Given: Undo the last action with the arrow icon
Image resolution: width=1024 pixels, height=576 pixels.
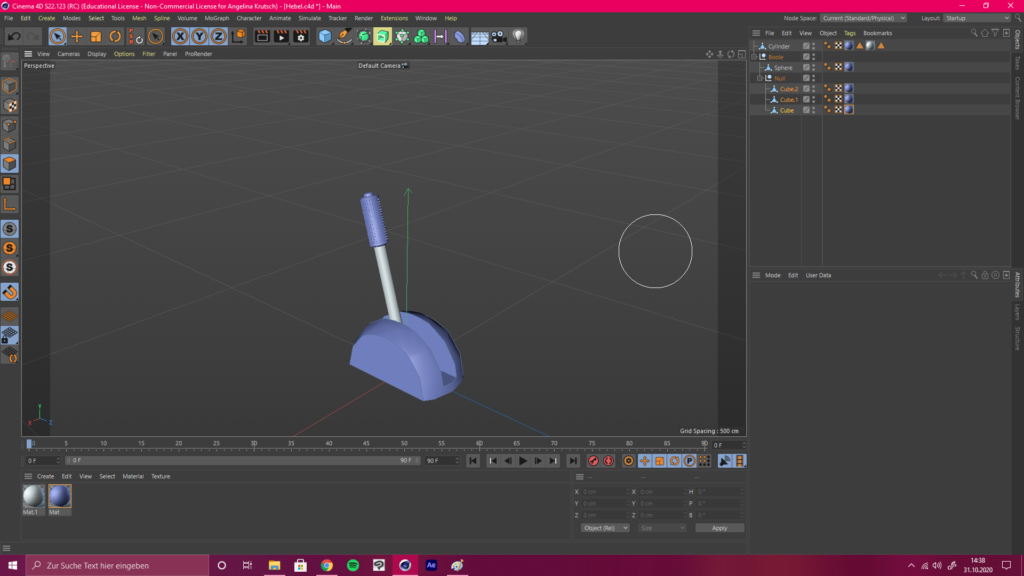Looking at the screenshot, I should pyautogui.click(x=14, y=37).
